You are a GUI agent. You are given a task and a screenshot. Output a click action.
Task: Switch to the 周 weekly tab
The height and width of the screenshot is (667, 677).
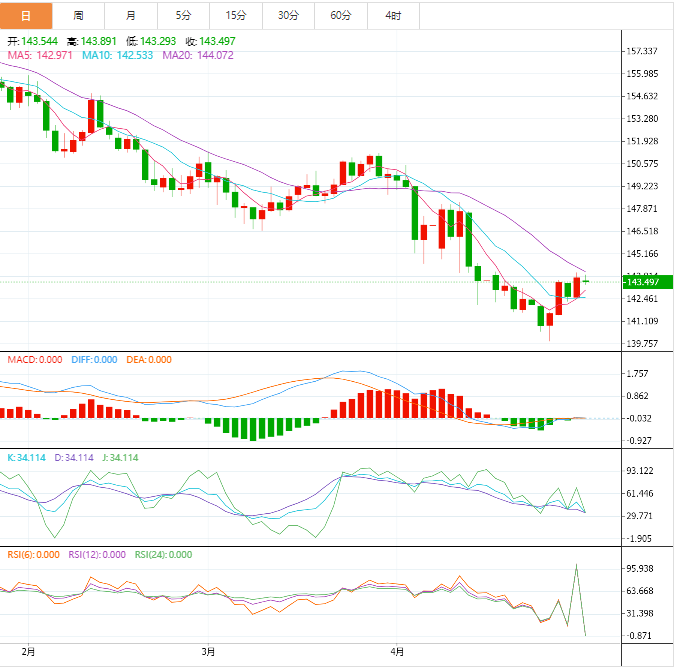(78, 15)
